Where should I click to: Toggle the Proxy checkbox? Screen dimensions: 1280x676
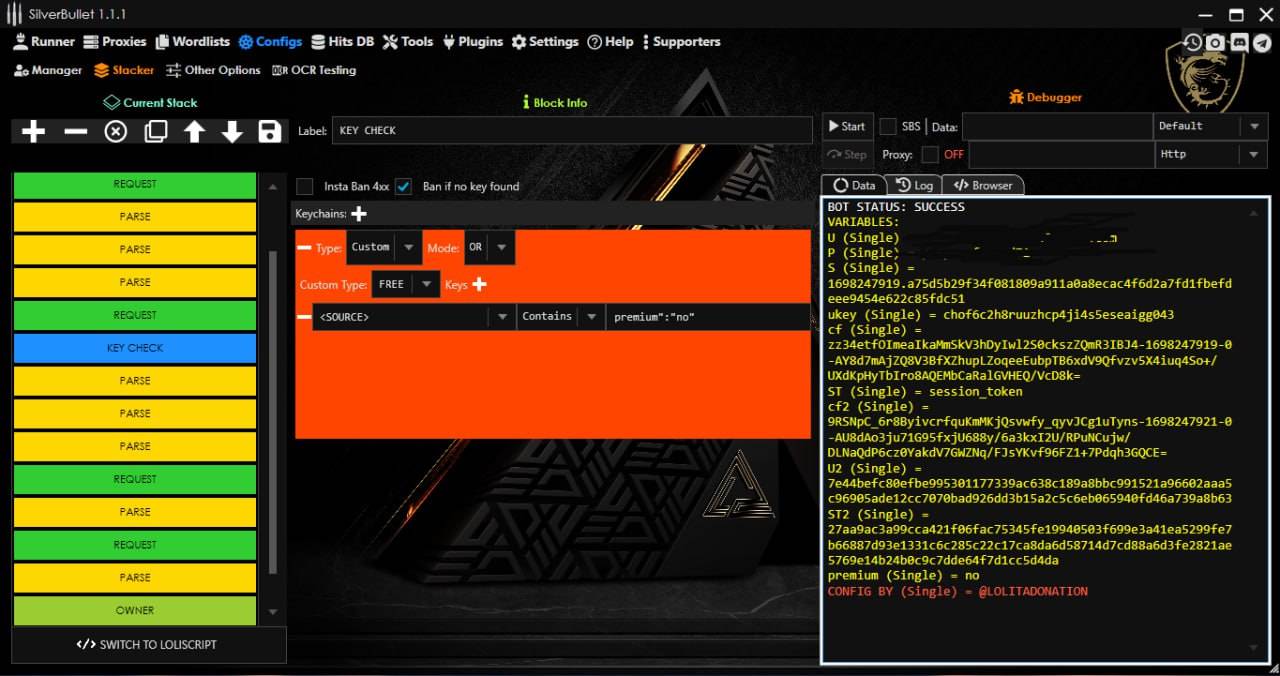click(x=930, y=154)
